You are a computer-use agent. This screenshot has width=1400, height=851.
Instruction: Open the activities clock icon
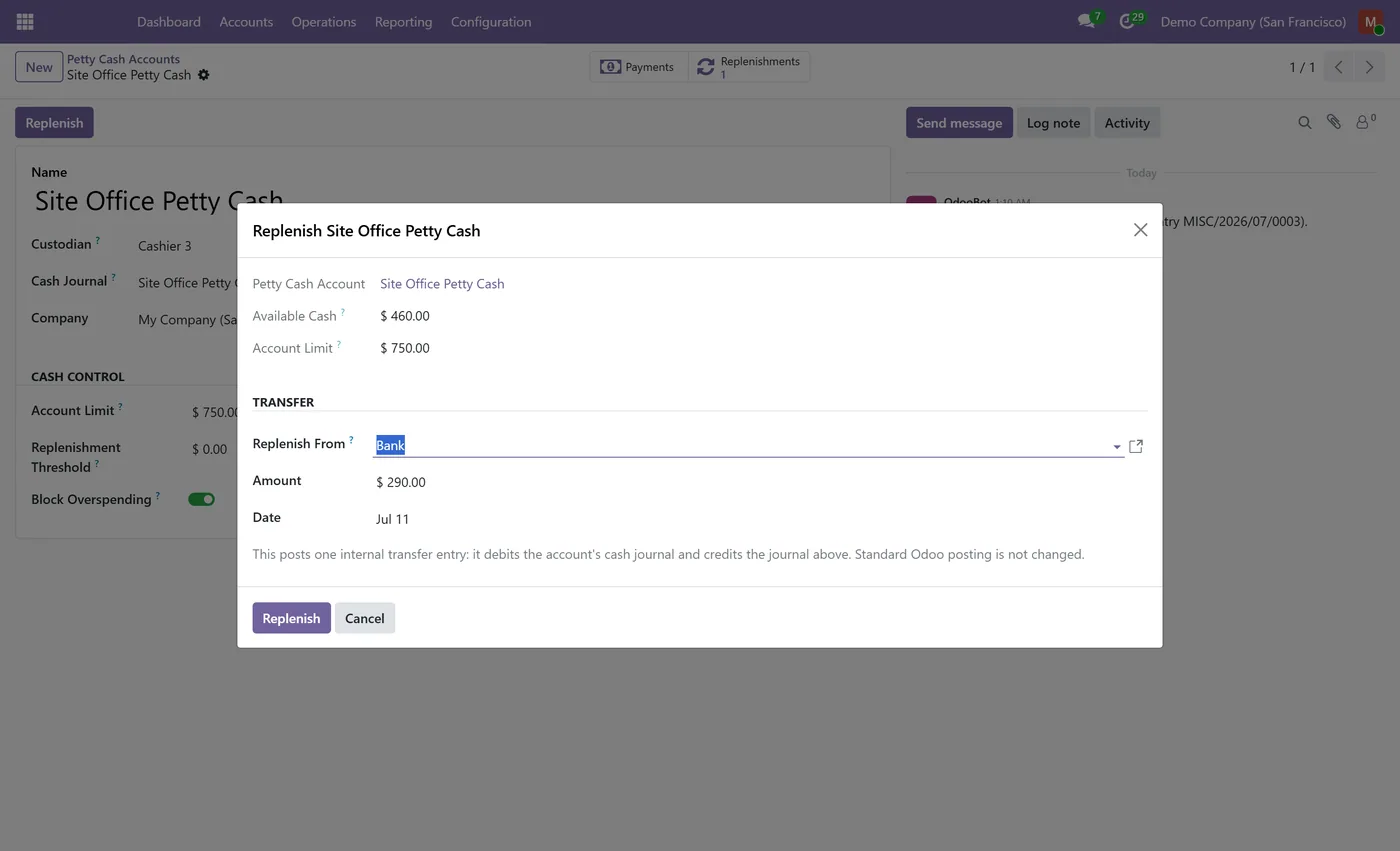1127,21
